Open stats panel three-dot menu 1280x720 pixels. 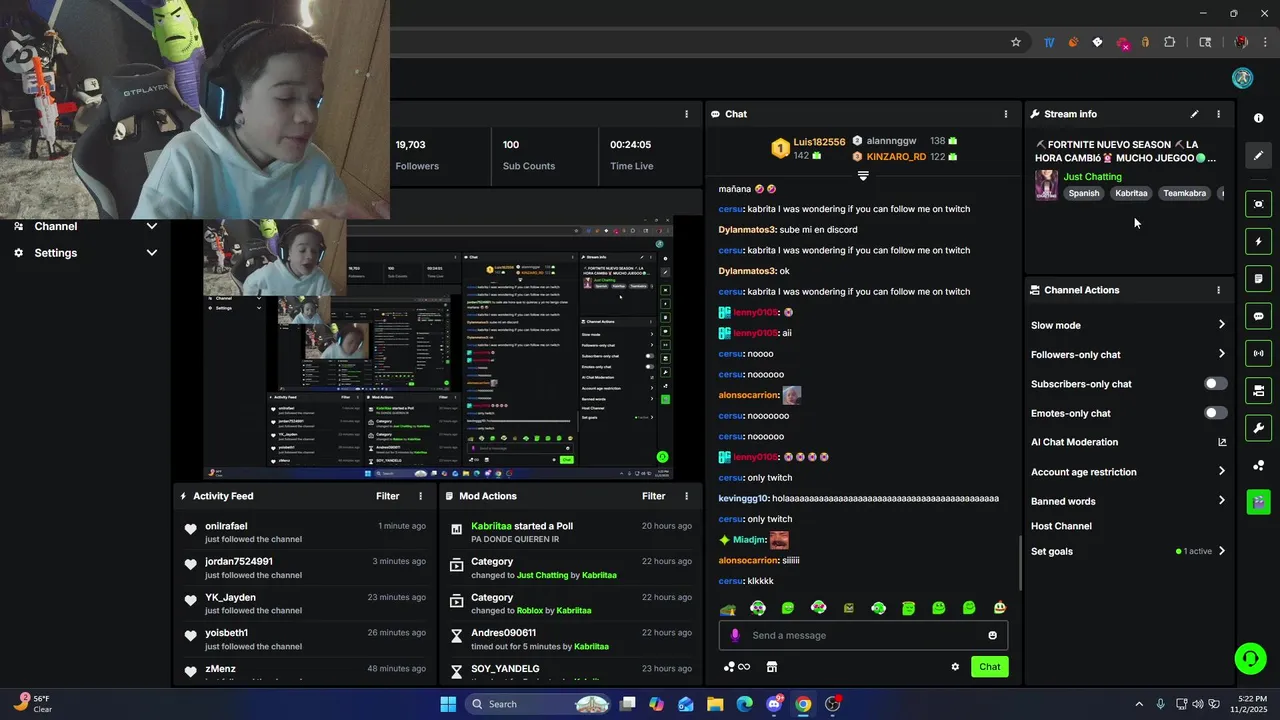pyautogui.click(x=686, y=114)
